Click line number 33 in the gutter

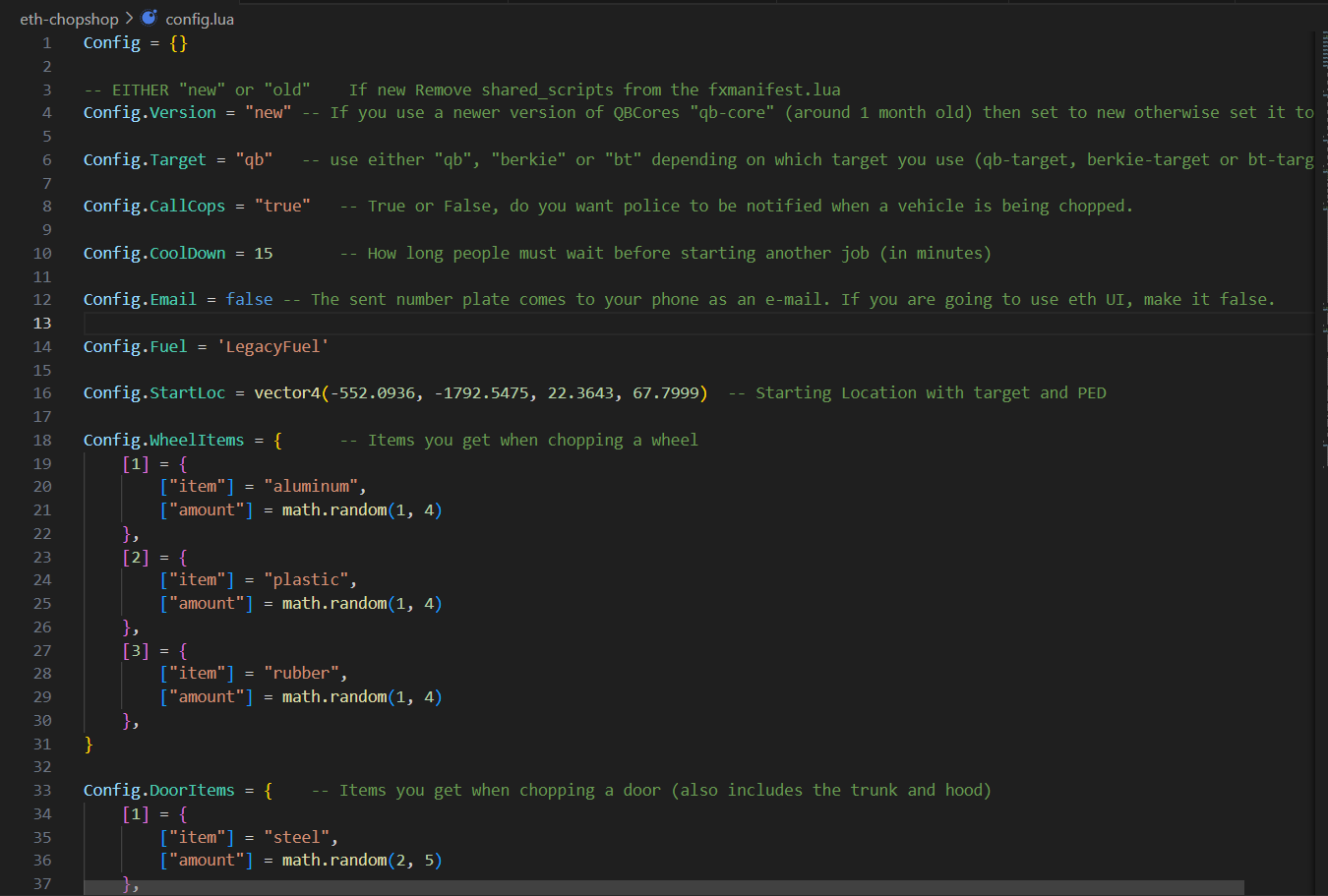point(42,791)
